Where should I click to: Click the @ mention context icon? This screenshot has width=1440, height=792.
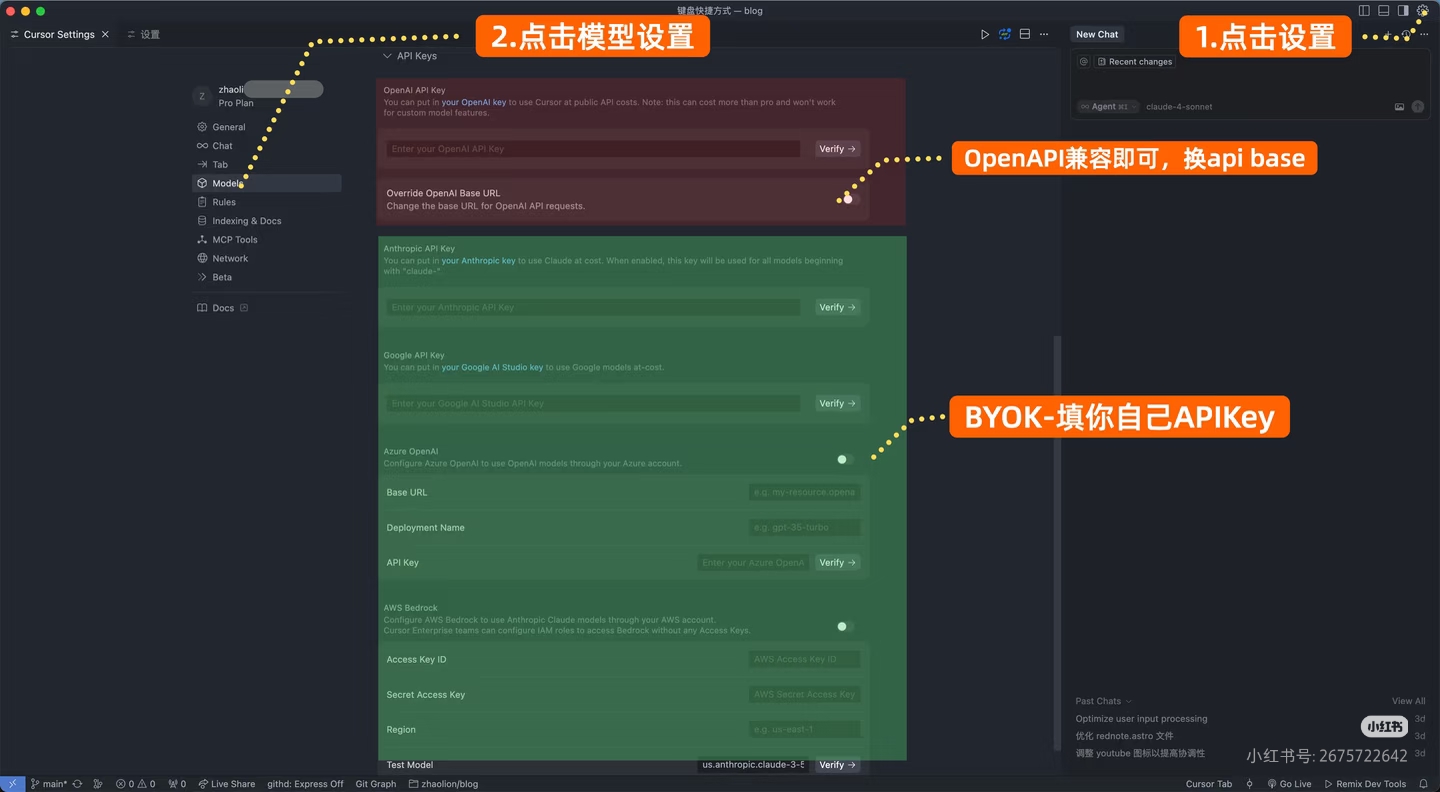point(1083,62)
